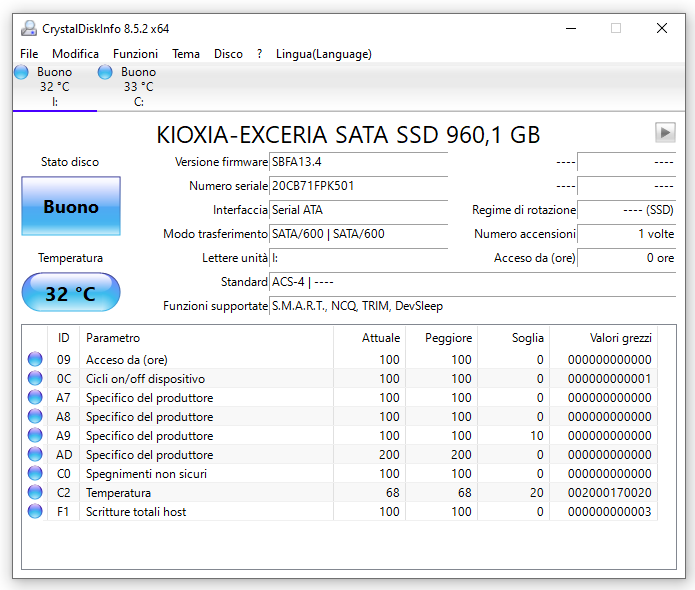Click the blue status orb for drive C:
The image size is (695, 590).
[105, 72]
